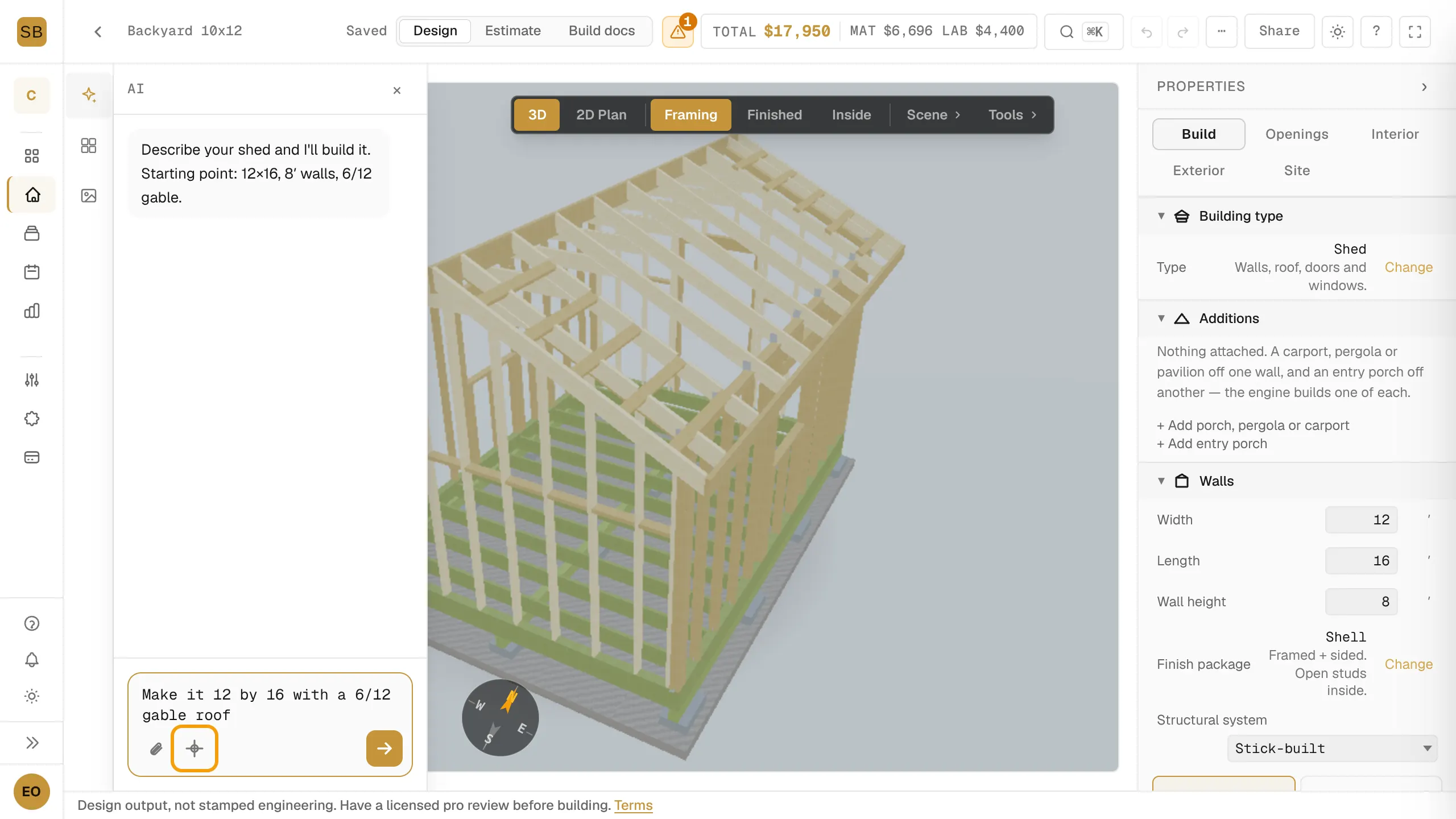Open the image gallery icon
The height and width of the screenshot is (819, 1456).
point(89,196)
